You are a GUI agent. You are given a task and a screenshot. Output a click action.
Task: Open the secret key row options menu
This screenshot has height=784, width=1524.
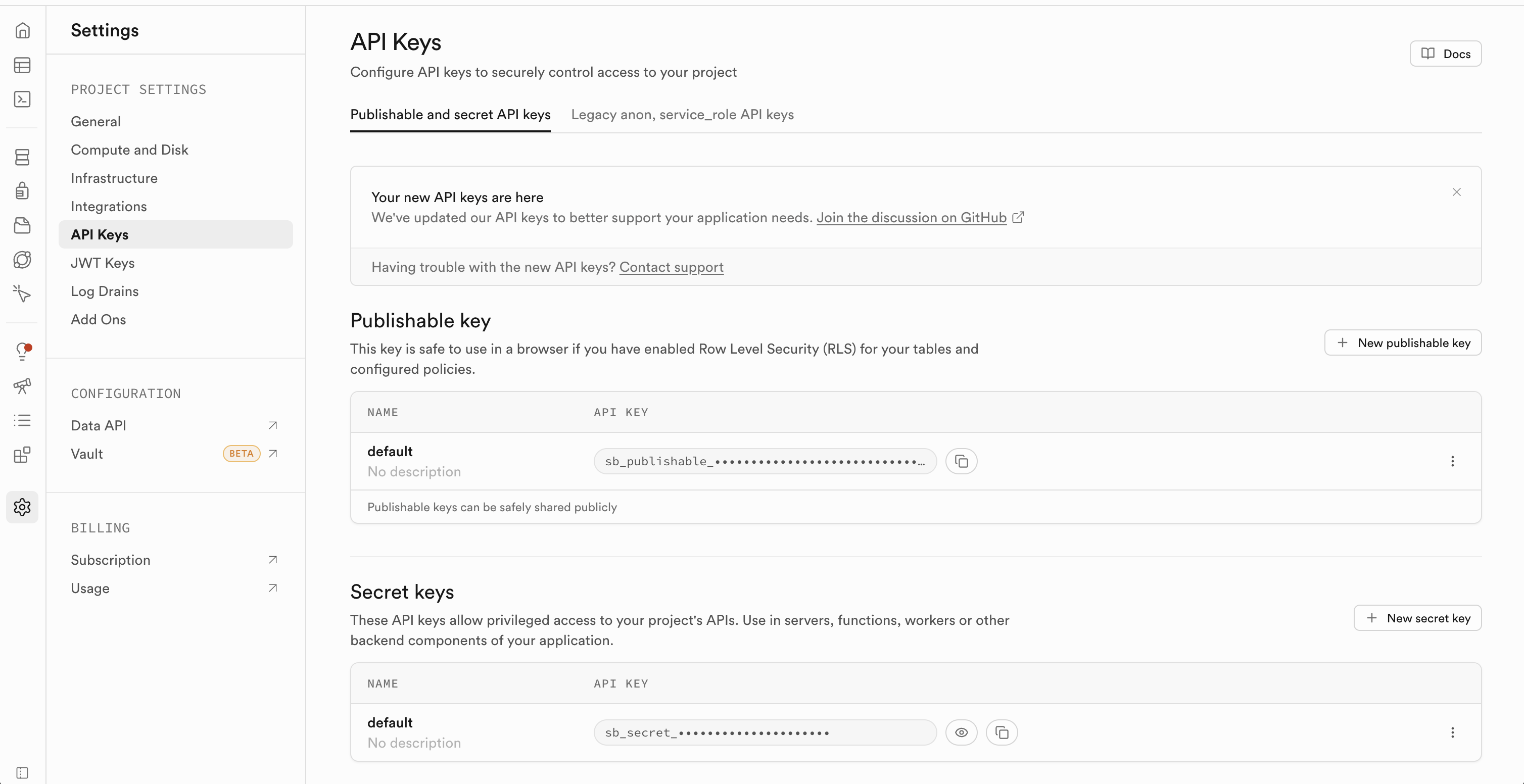point(1452,732)
